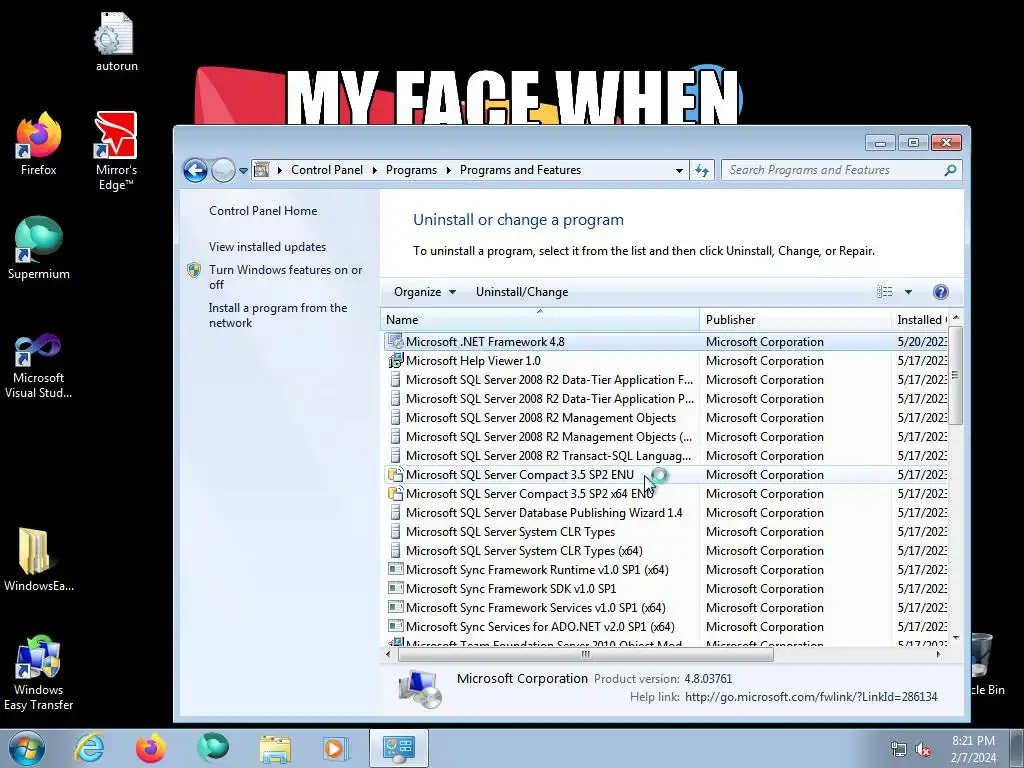The width and height of the screenshot is (1024, 768).
Task: Open Control Panel Home link
Action: point(263,211)
